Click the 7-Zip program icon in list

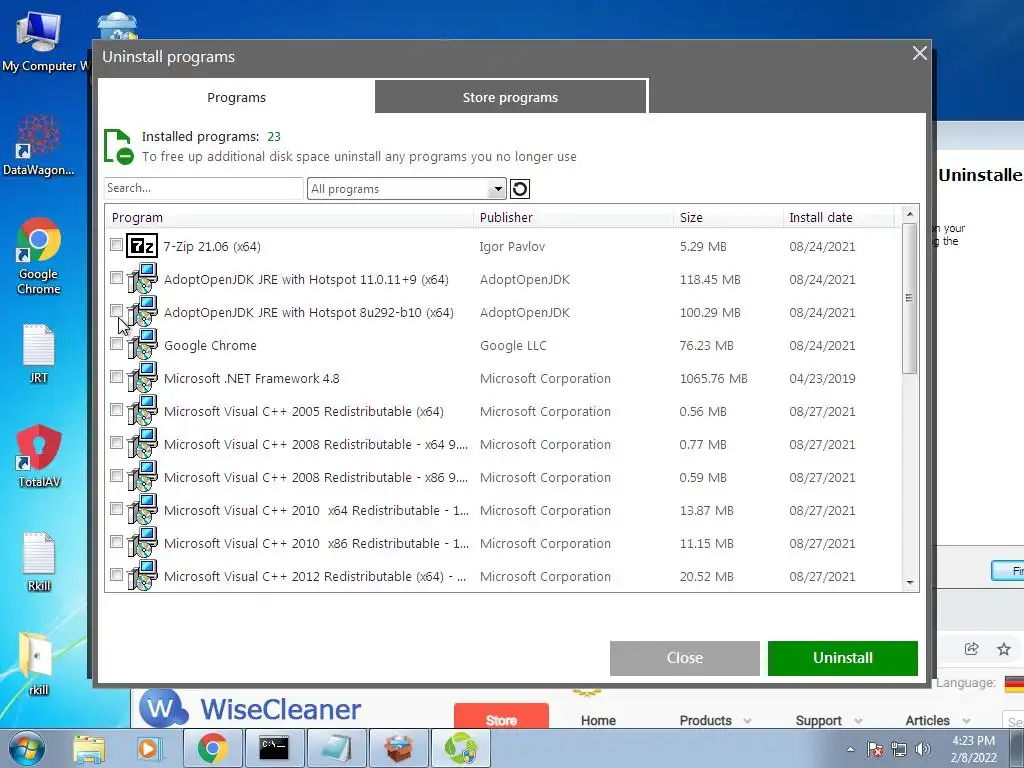point(142,246)
